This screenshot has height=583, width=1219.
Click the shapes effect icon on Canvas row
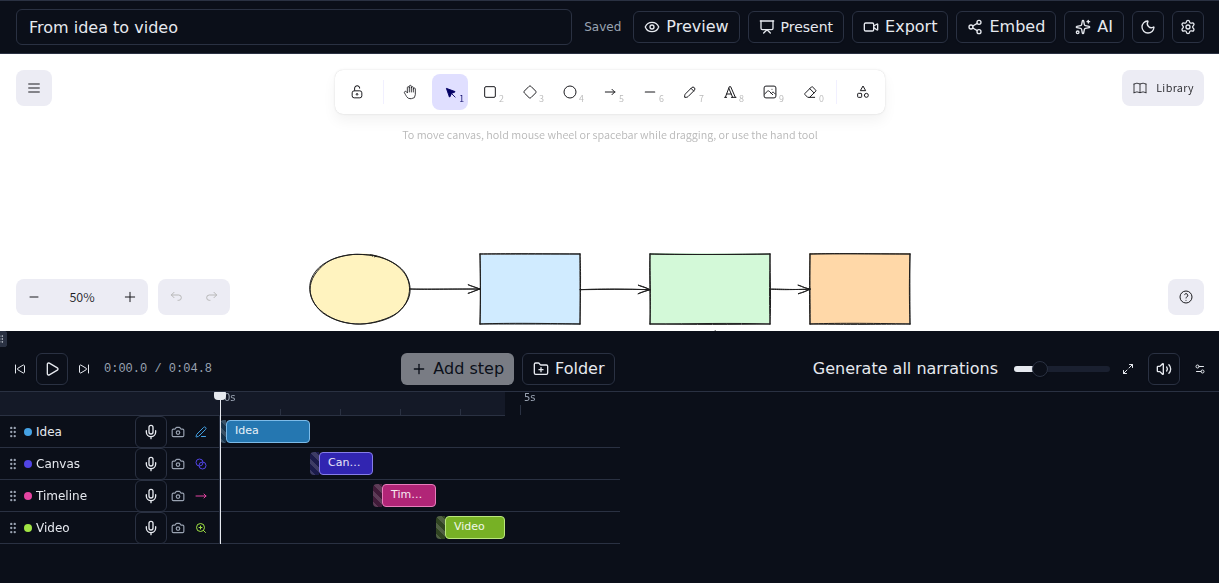pos(201,464)
